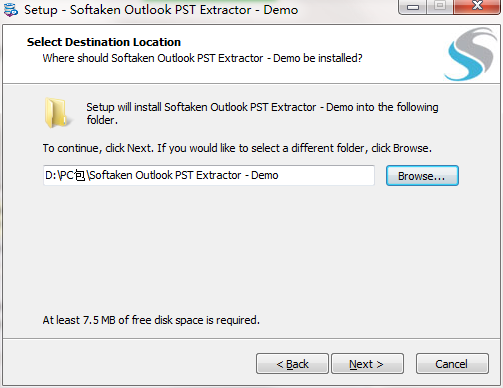The height and width of the screenshot is (388, 503).
Task: Minimize the setup window
Action: tap(413, 7)
